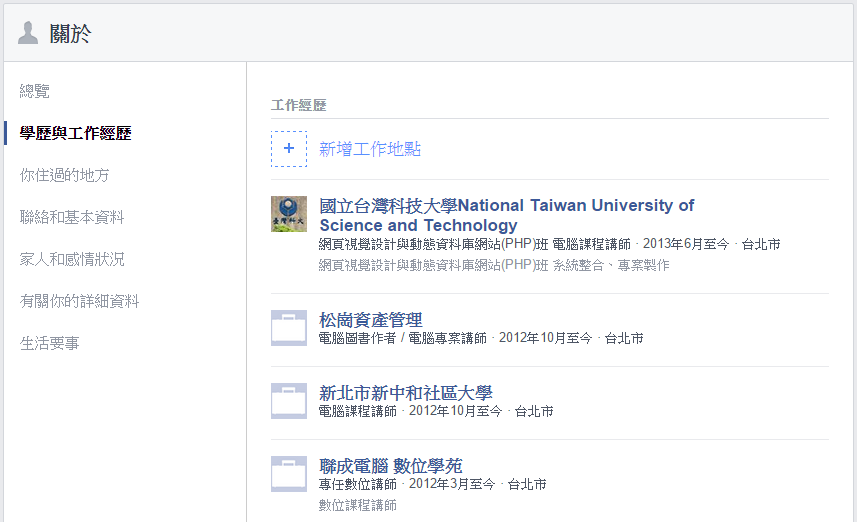
Task: Go to 你住過的地方 section
Action: (x=64, y=175)
